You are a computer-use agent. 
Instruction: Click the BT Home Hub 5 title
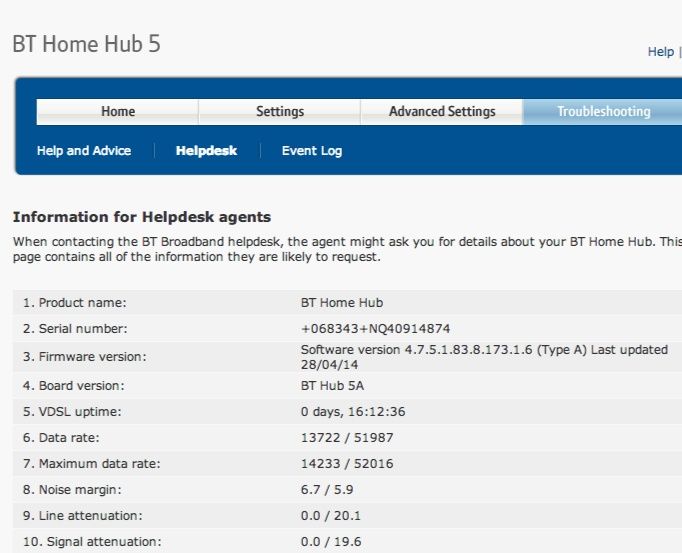87,44
